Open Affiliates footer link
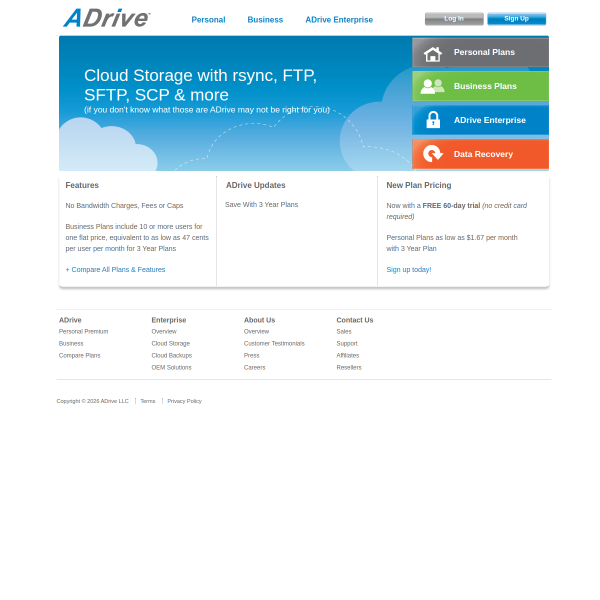The height and width of the screenshot is (600, 600). pos(348,355)
